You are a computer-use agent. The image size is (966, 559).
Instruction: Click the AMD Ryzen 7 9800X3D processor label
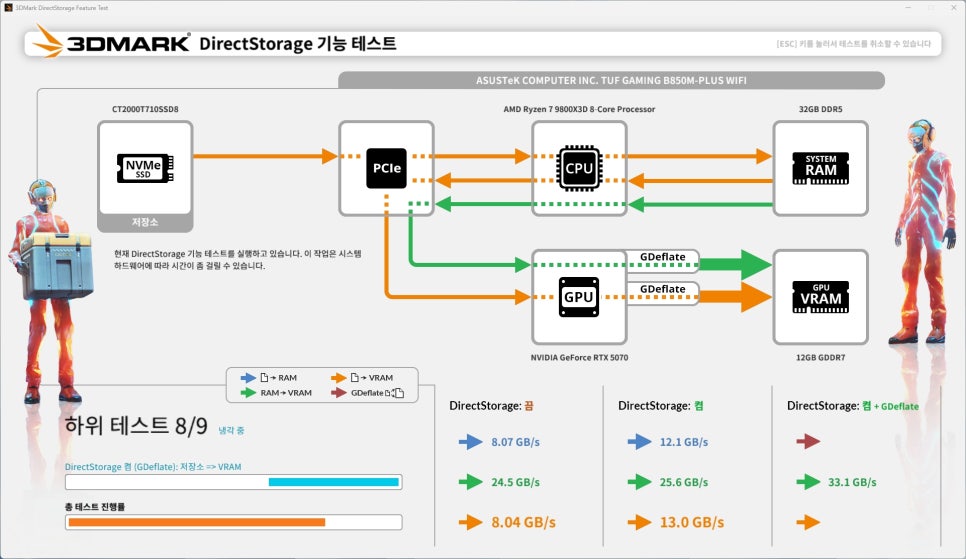[579, 109]
